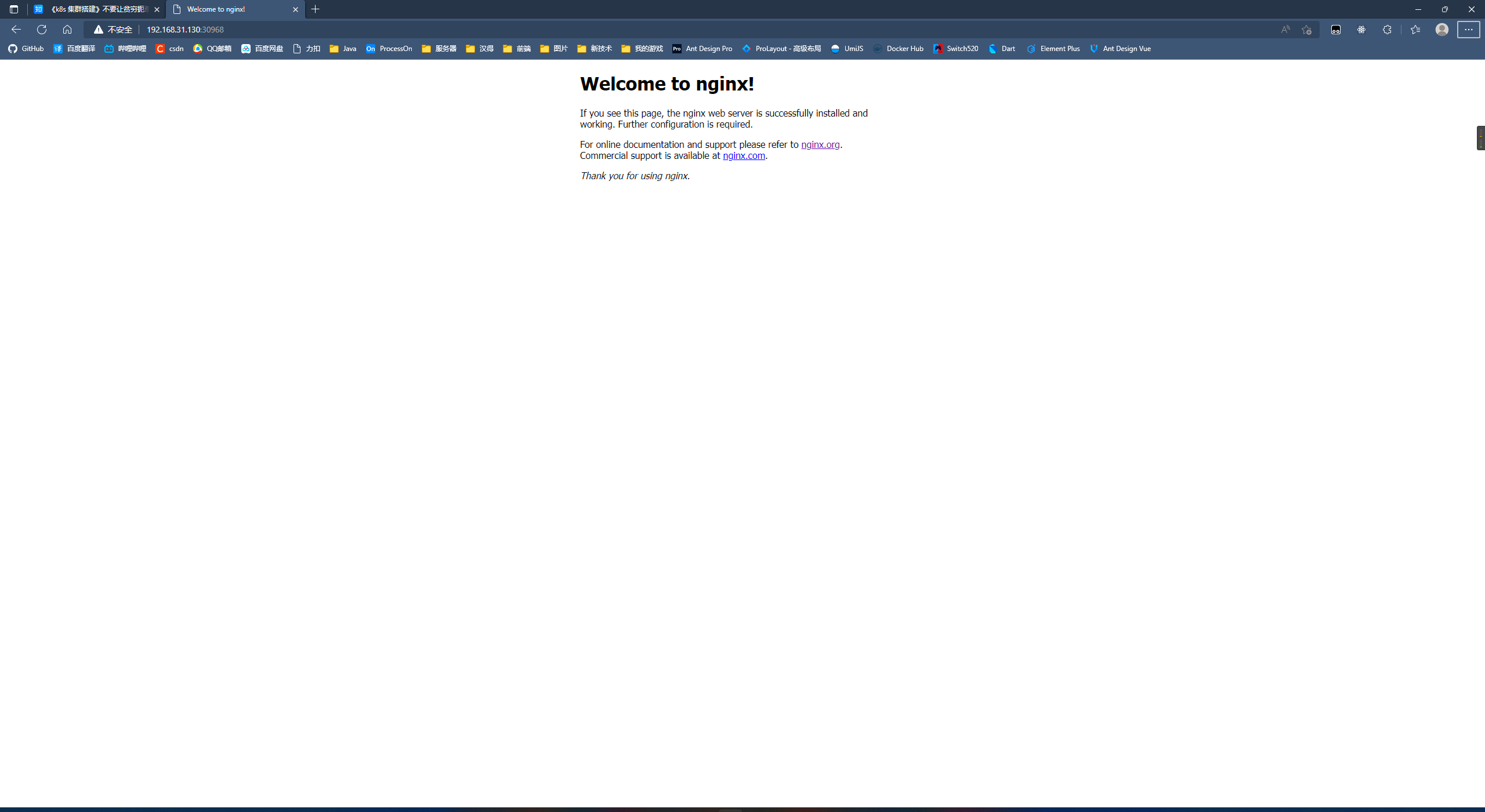
Task: Expand the 服务器 bookmarks folder
Action: [x=439, y=49]
